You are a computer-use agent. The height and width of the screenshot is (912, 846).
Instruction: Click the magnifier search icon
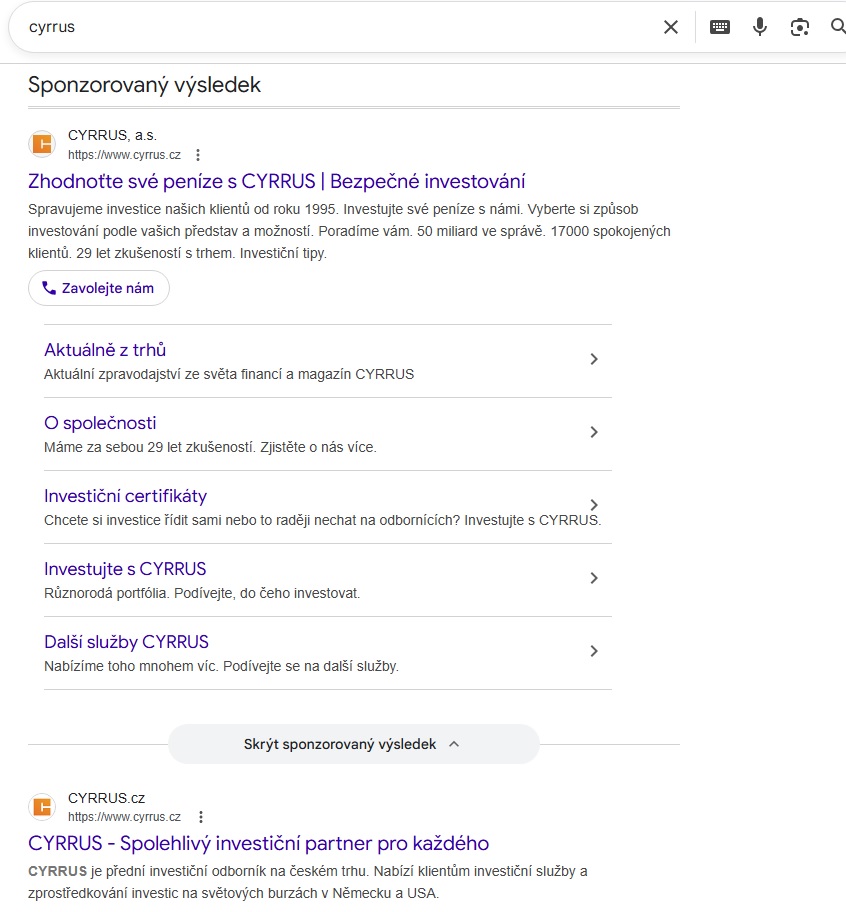[x=838, y=27]
